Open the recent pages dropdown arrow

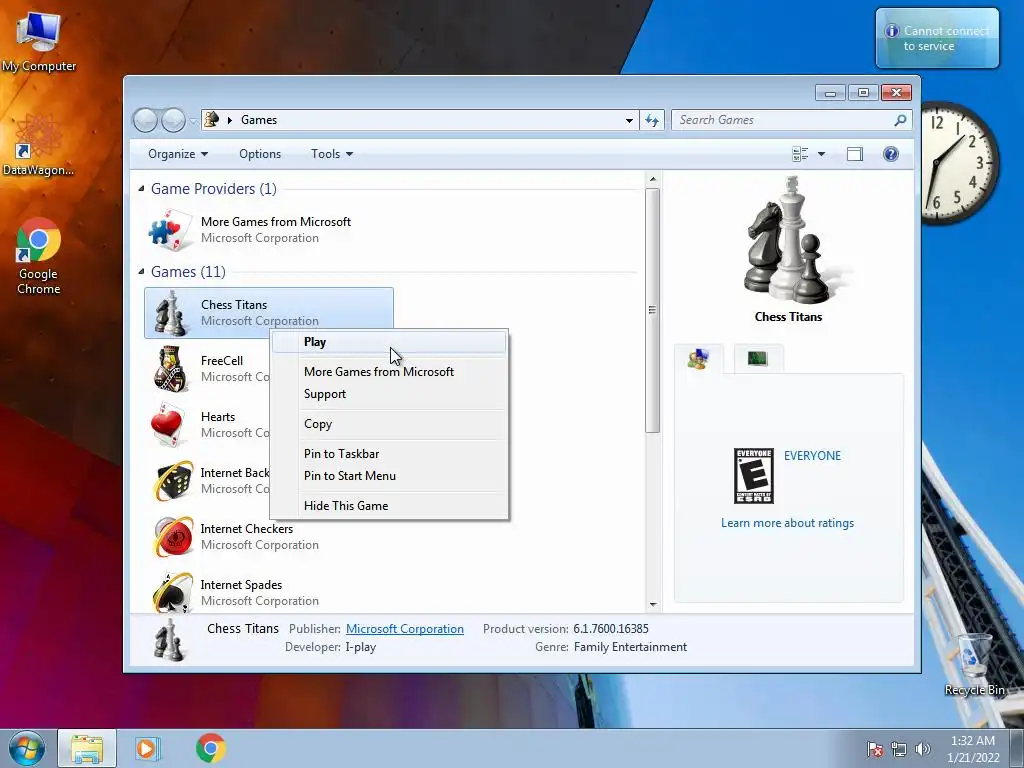point(193,121)
